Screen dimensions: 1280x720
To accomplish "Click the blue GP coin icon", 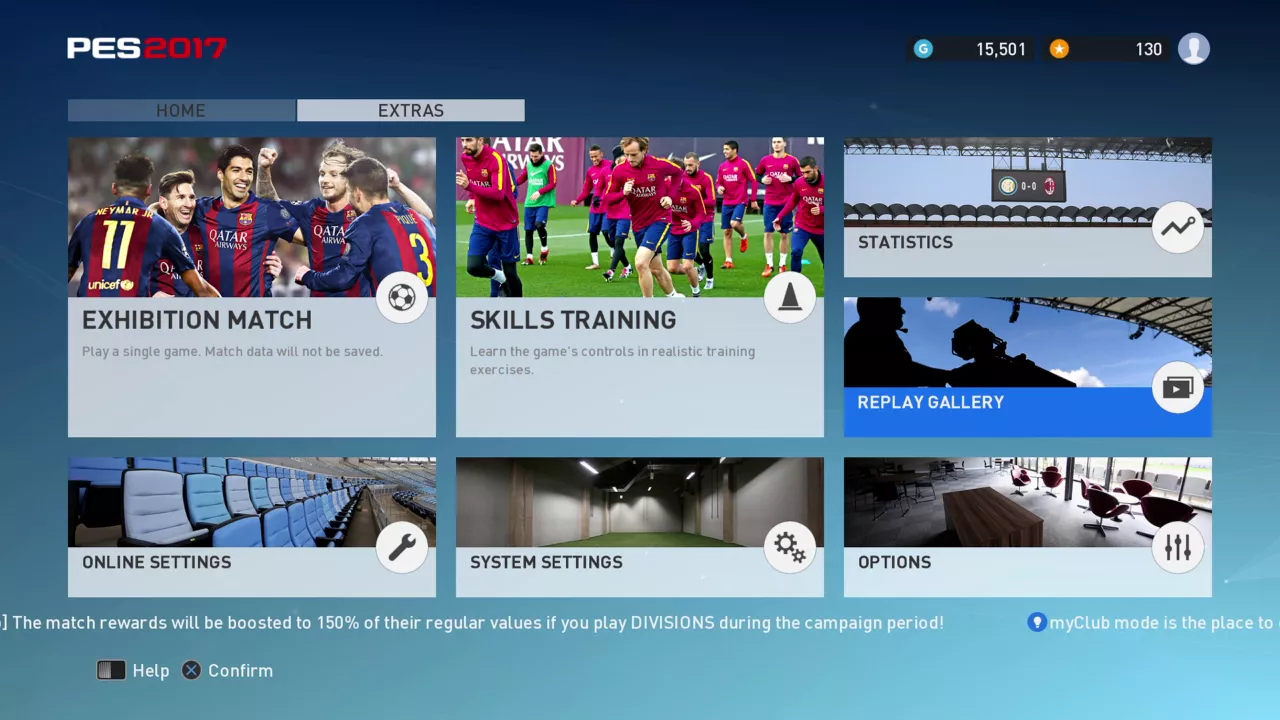I will [923, 49].
